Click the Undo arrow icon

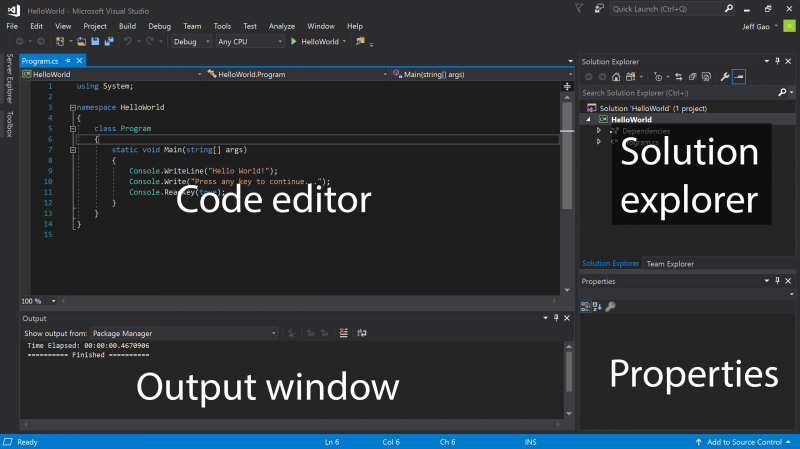pos(128,41)
